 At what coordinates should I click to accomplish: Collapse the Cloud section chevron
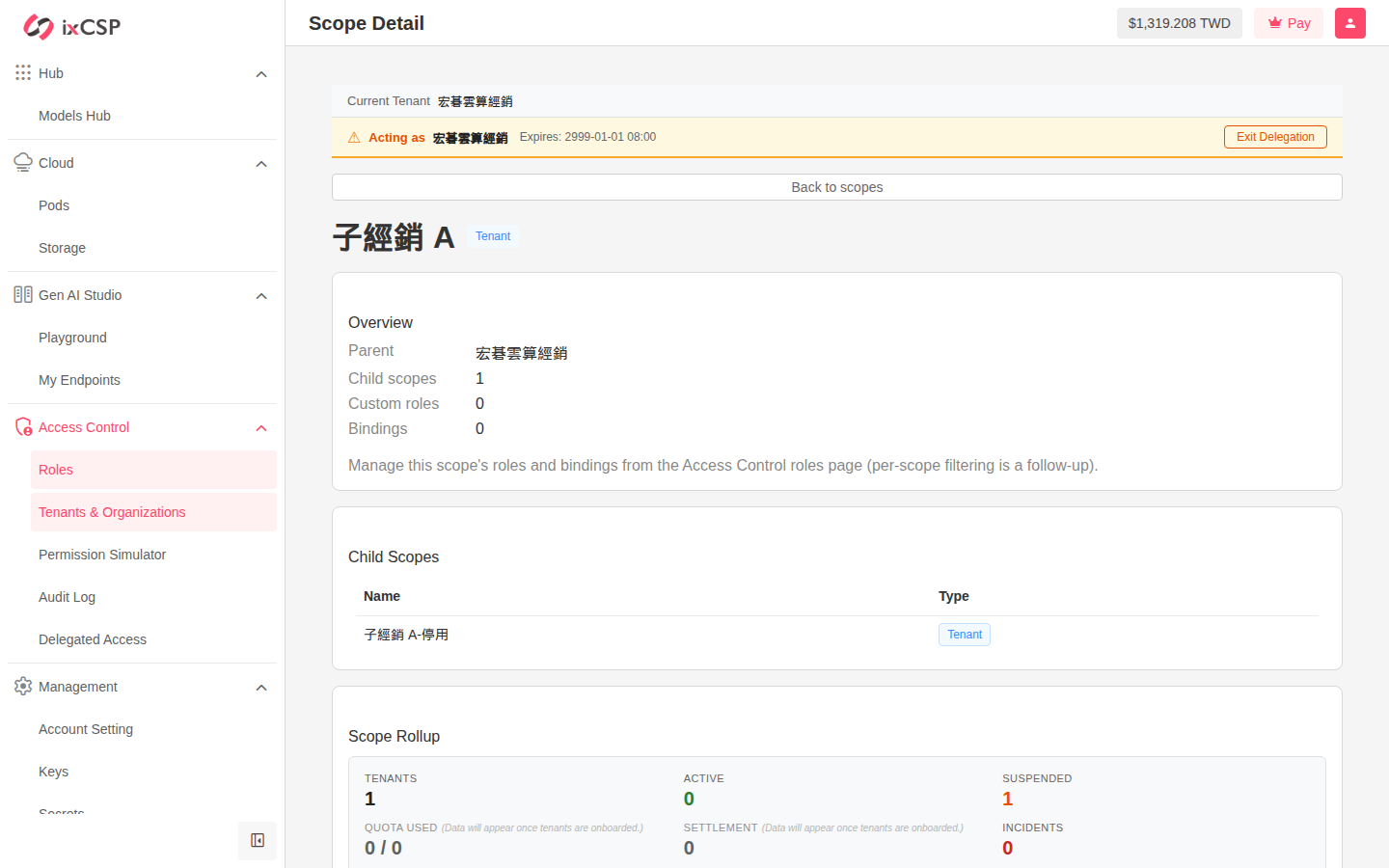(x=261, y=164)
